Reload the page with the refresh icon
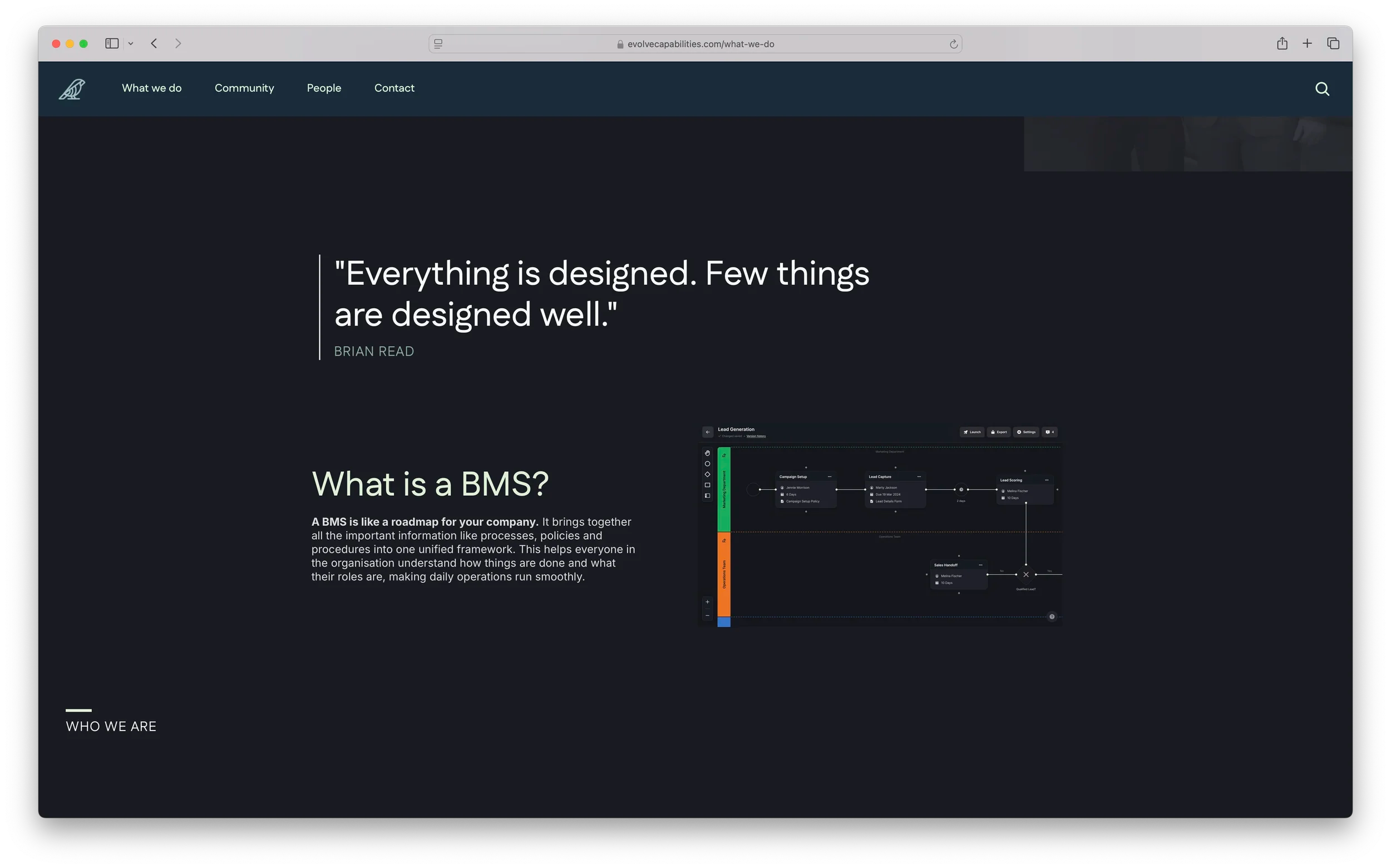The image size is (1391, 868). pyautogui.click(x=953, y=44)
